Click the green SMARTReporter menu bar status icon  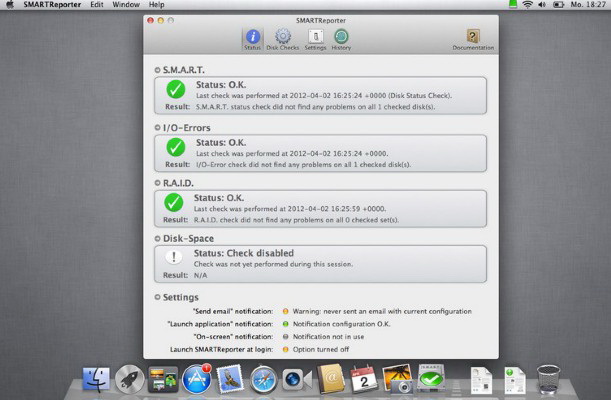pos(513,4)
